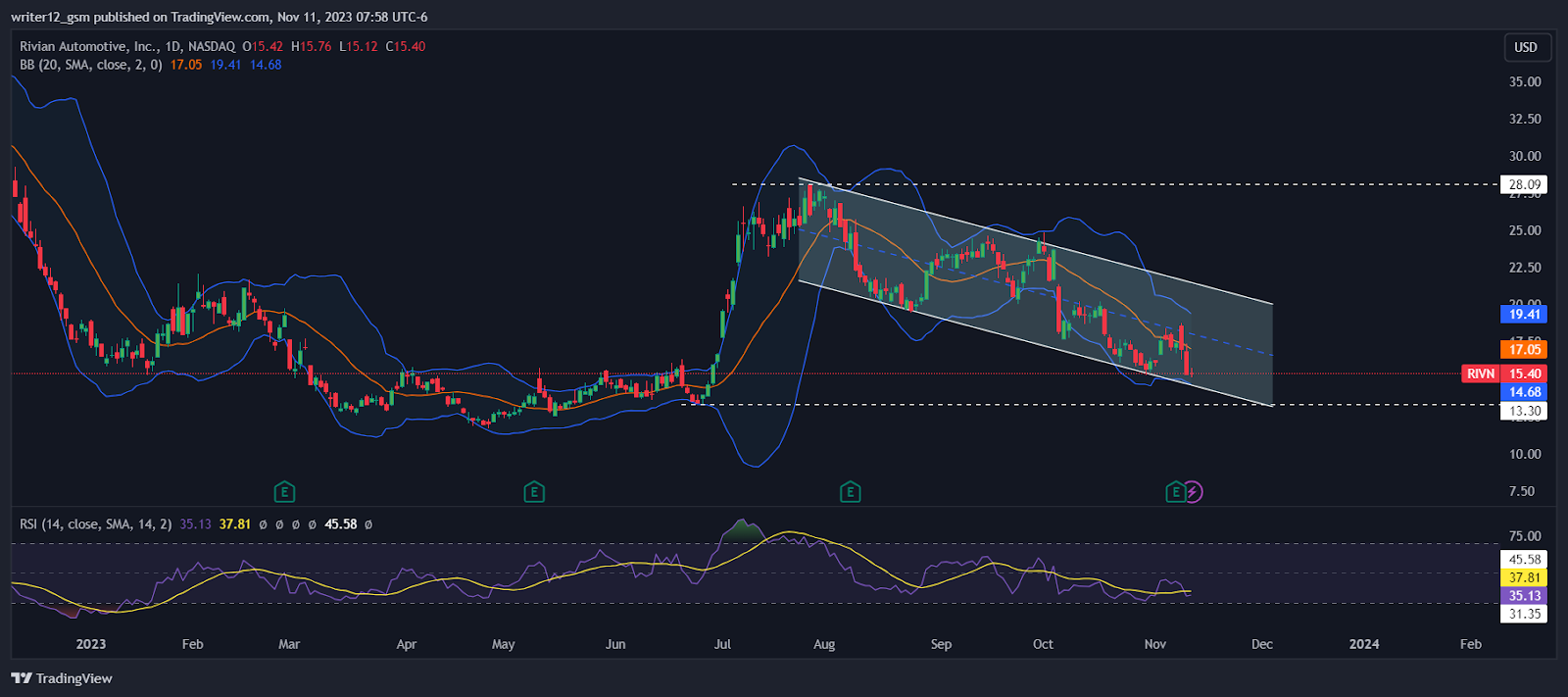The image size is (1568, 697).
Task: Click the 10.00 price axis label
Action: click(x=1525, y=454)
